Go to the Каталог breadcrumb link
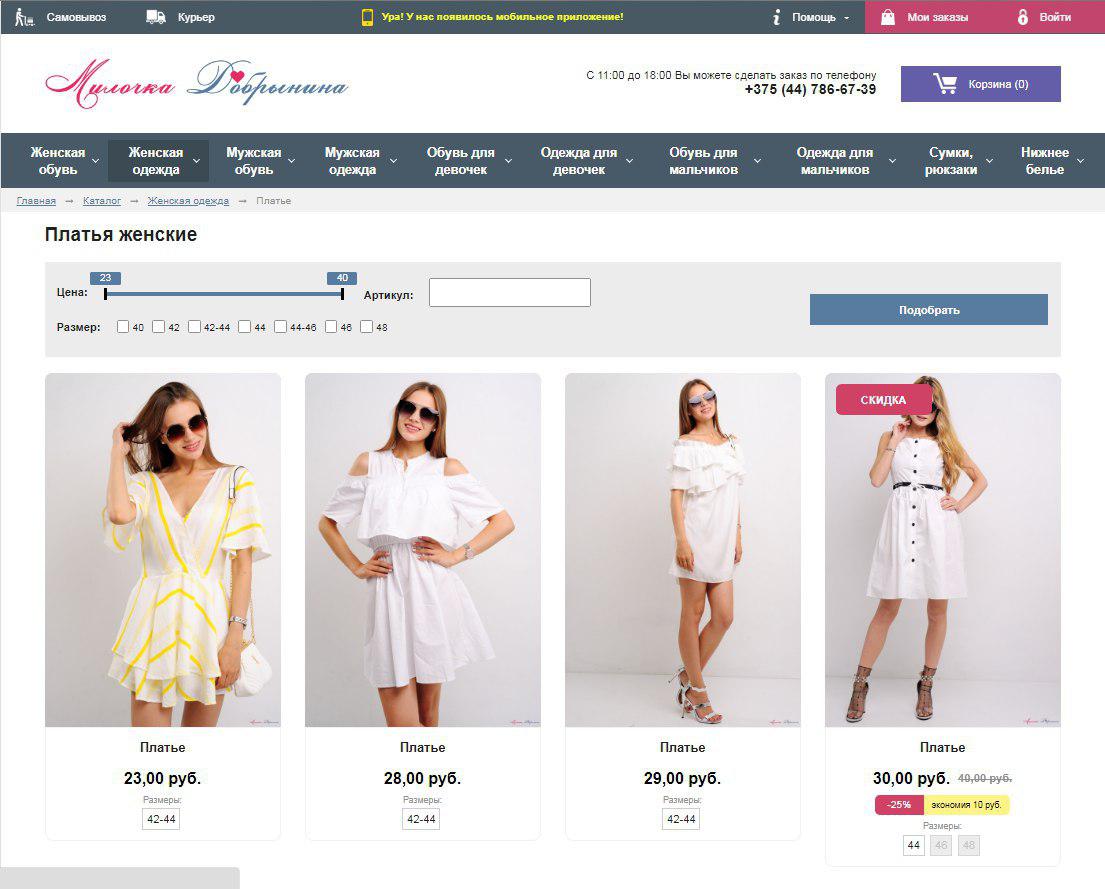Viewport: 1105px width, 889px height. tap(102, 201)
